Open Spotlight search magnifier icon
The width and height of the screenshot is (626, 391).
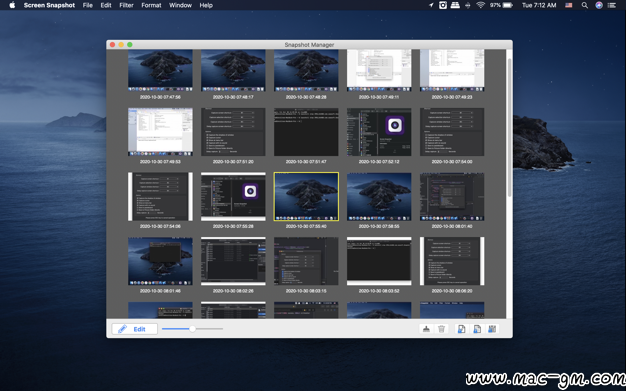click(x=584, y=5)
